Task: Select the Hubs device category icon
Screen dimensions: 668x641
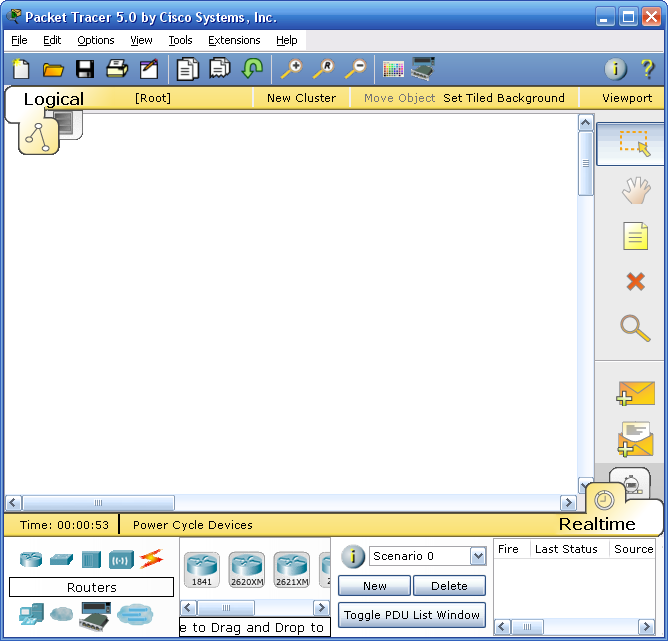Action: pyautogui.click(x=91, y=559)
